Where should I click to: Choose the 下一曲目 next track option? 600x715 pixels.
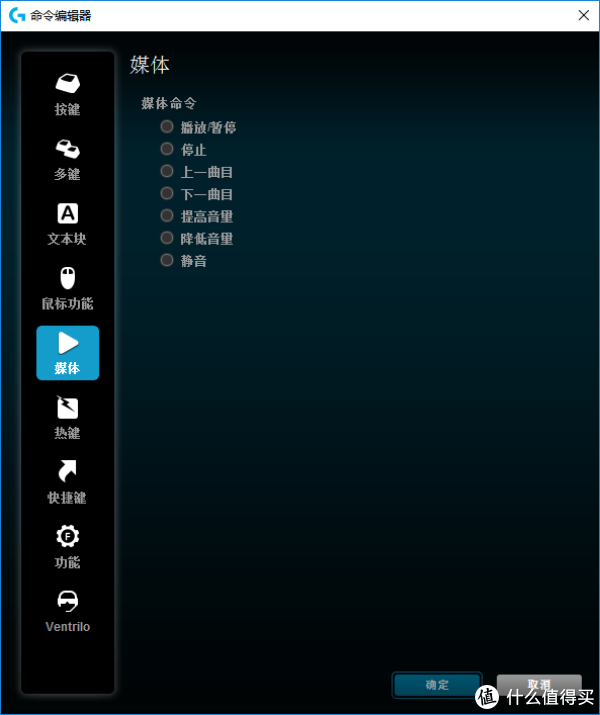click(x=197, y=194)
